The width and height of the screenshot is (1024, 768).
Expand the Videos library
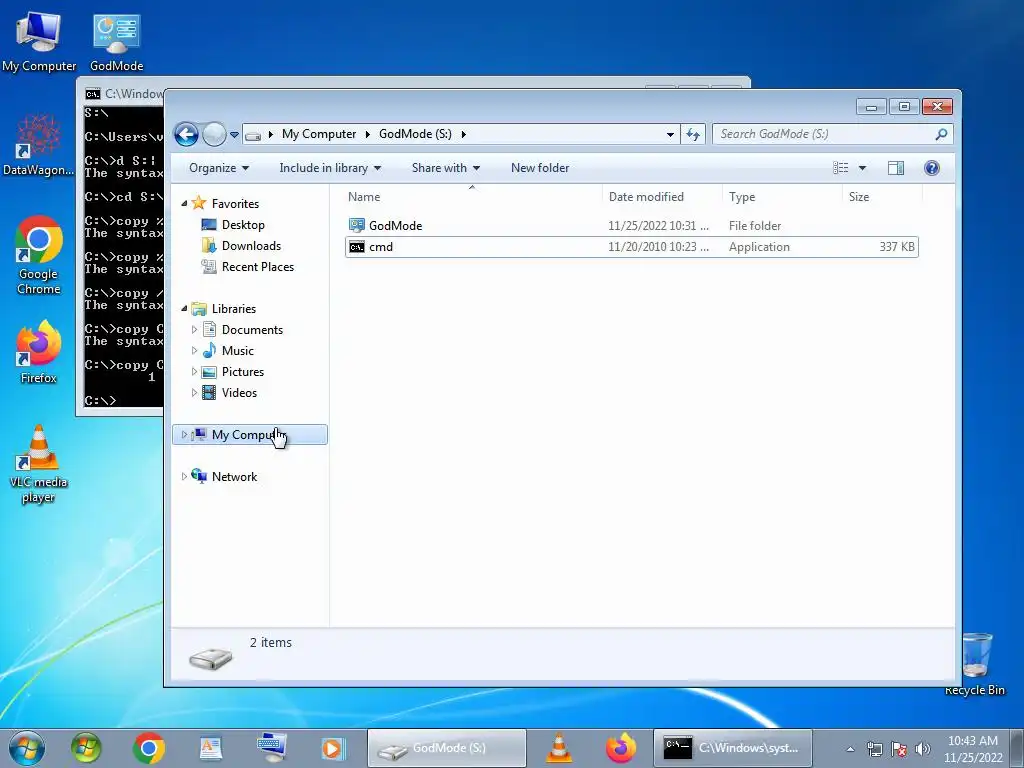[x=194, y=392]
